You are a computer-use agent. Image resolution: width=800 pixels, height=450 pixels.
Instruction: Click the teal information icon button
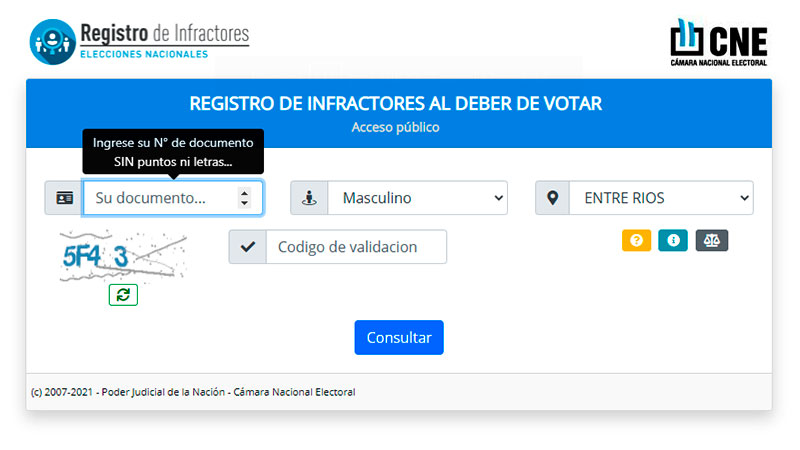(x=673, y=240)
